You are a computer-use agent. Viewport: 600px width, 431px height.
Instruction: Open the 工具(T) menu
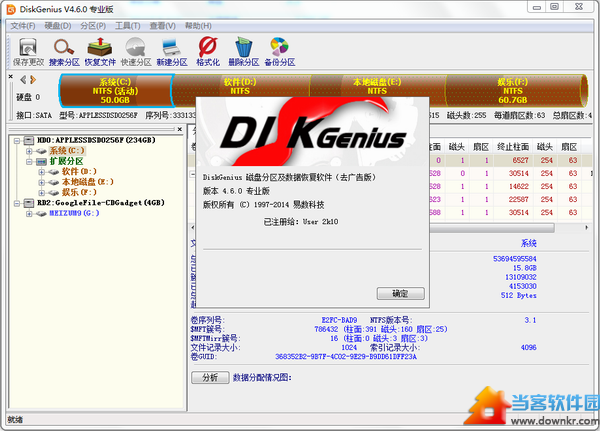pyautogui.click(x=128, y=26)
